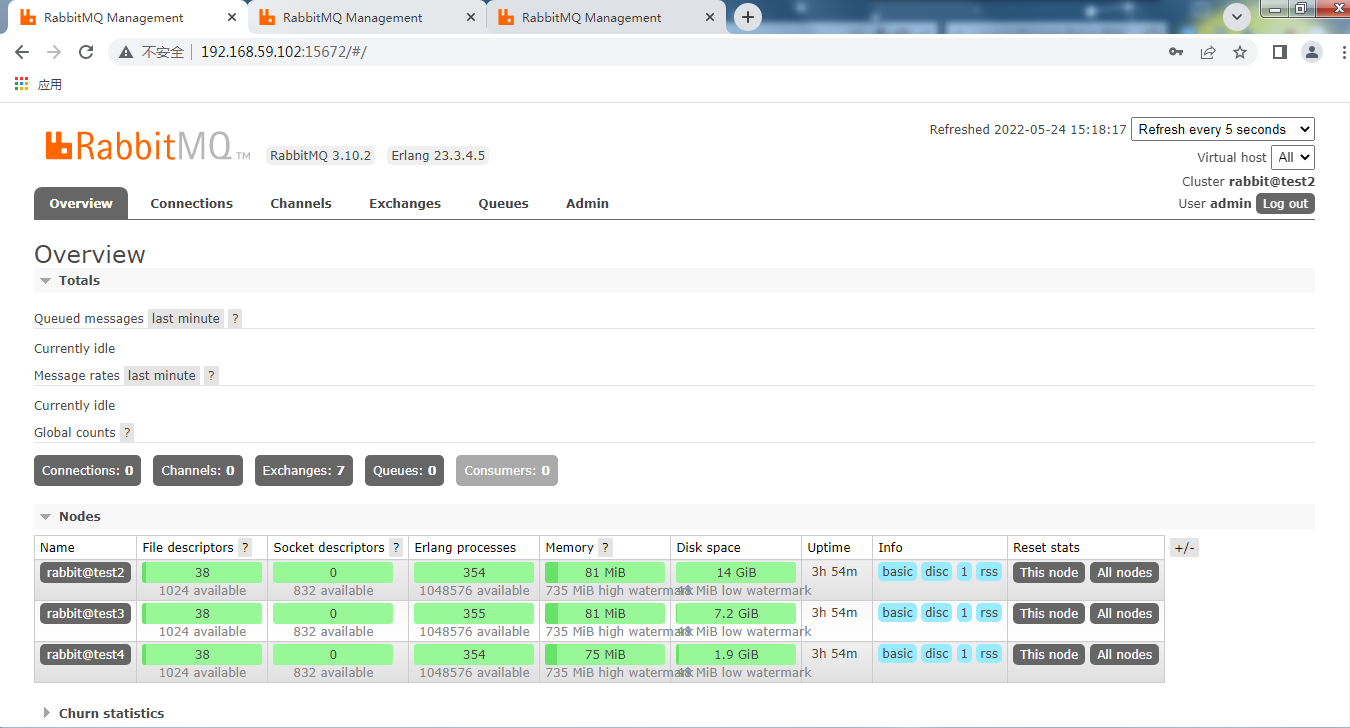This screenshot has width=1350, height=728.
Task: Switch to the second RabbitMQ Management tab
Action: [366, 18]
